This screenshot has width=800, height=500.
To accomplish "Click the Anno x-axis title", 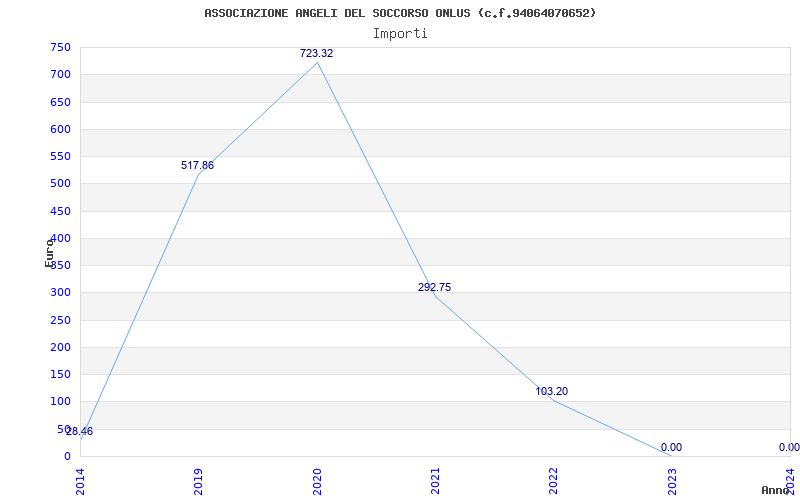I will (x=775, y=490).
